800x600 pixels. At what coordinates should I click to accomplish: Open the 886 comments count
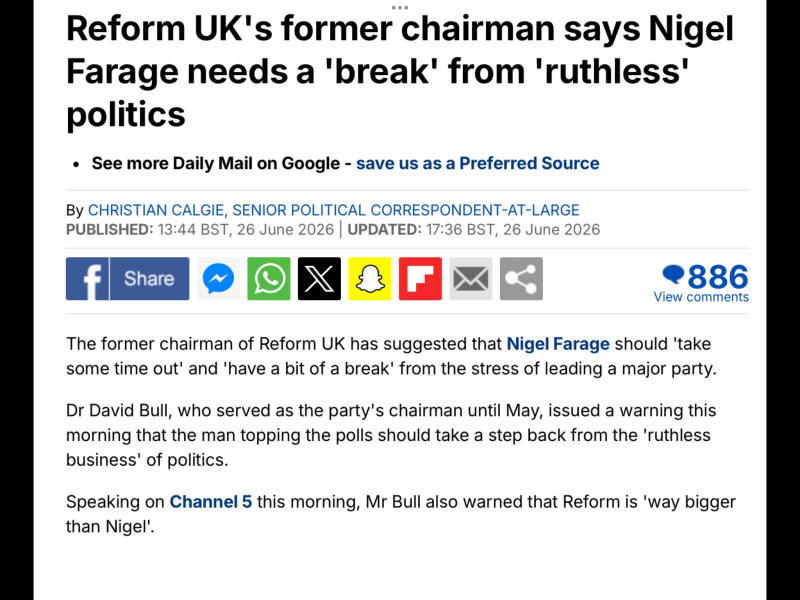coord(718,277)
